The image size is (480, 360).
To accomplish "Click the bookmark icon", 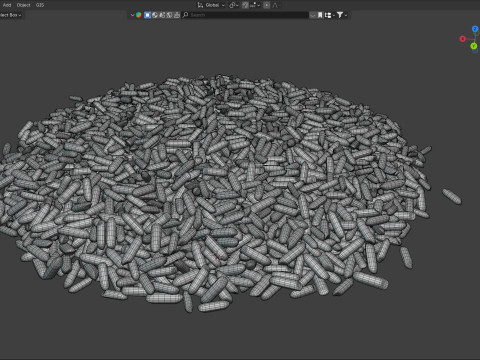I will click(320, 15).
